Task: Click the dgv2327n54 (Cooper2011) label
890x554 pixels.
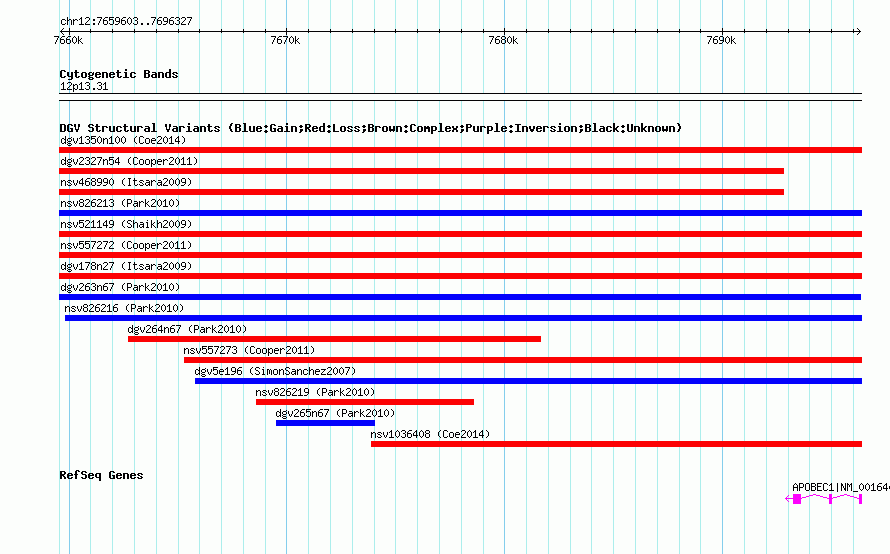Action: pyautogui.click(x=129, y=161)
